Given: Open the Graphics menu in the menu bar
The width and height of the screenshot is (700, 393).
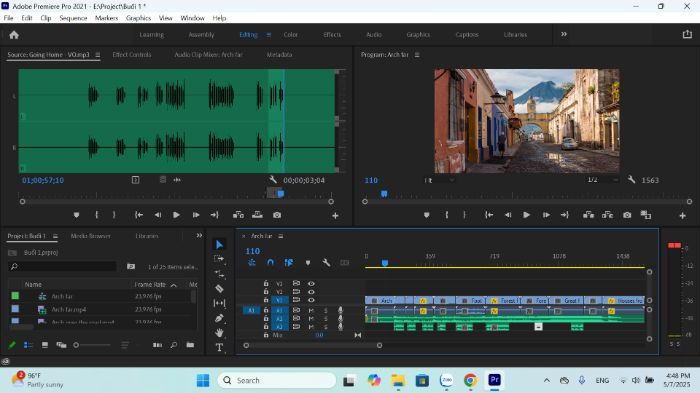Looking at the screenshot, I should point(138,18).
